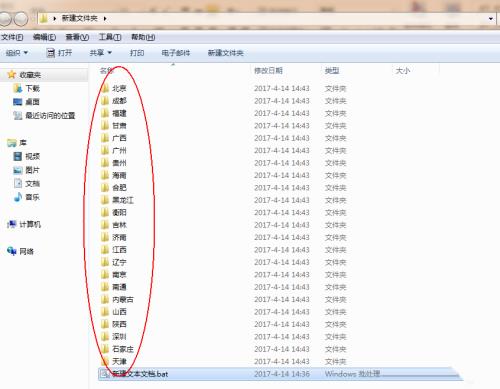Screen dimensions: 500x389
Task: Select 收藏夹 in the navigation pane
Action: point(30,75)
